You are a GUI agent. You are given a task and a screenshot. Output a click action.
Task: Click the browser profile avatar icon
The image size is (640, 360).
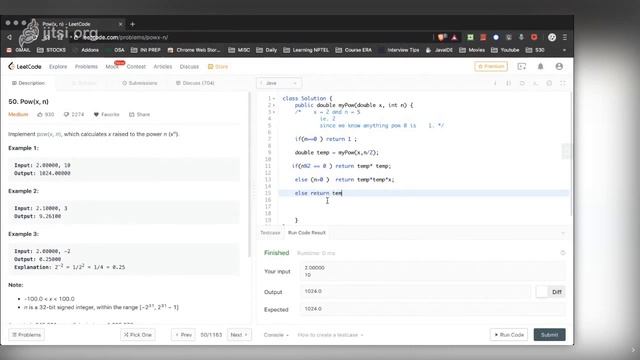(x=552, y=37)
